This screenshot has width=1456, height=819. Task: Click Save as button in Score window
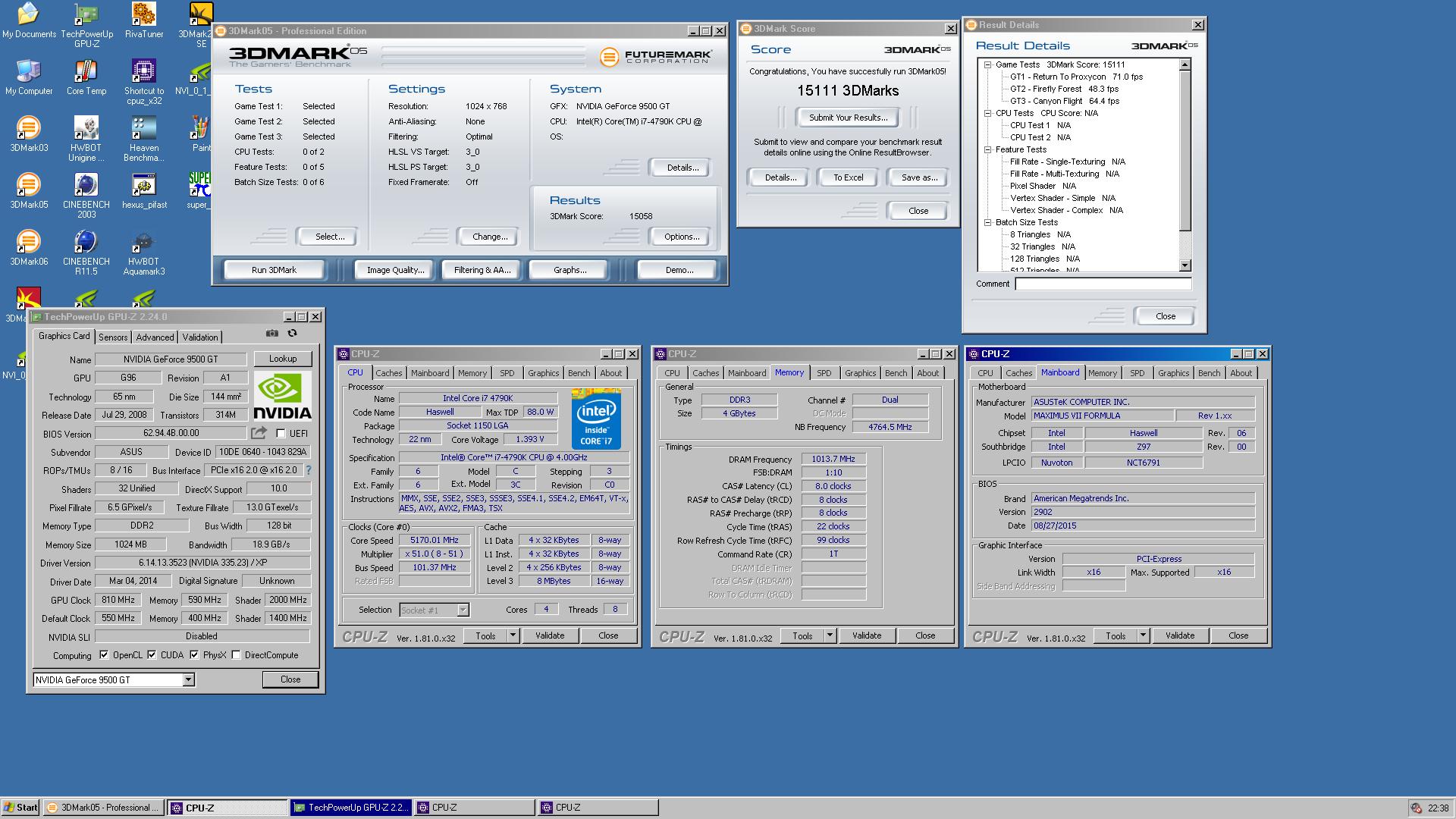pos(919,177)
